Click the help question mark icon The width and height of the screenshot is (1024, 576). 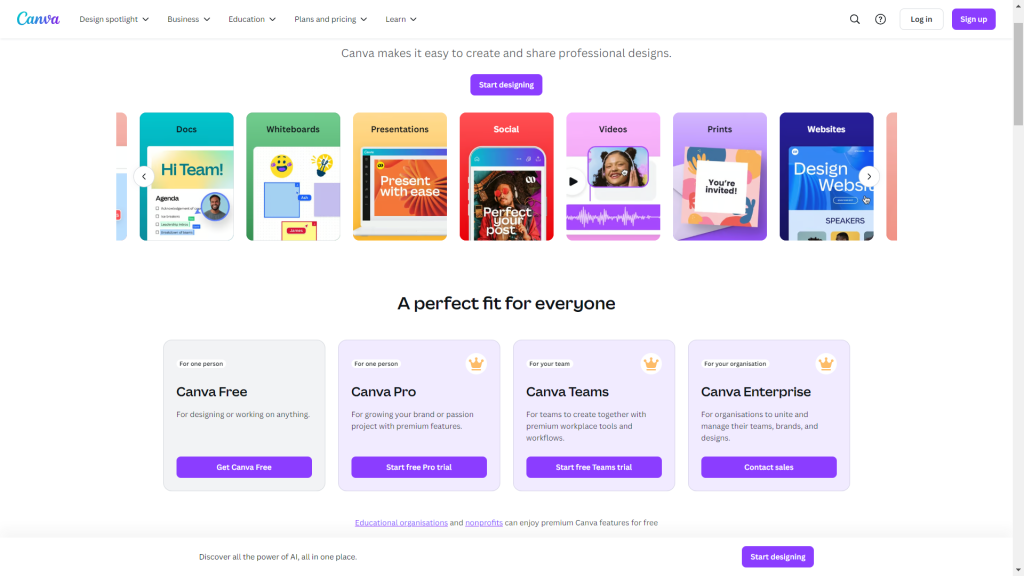[x=880, y=19]
